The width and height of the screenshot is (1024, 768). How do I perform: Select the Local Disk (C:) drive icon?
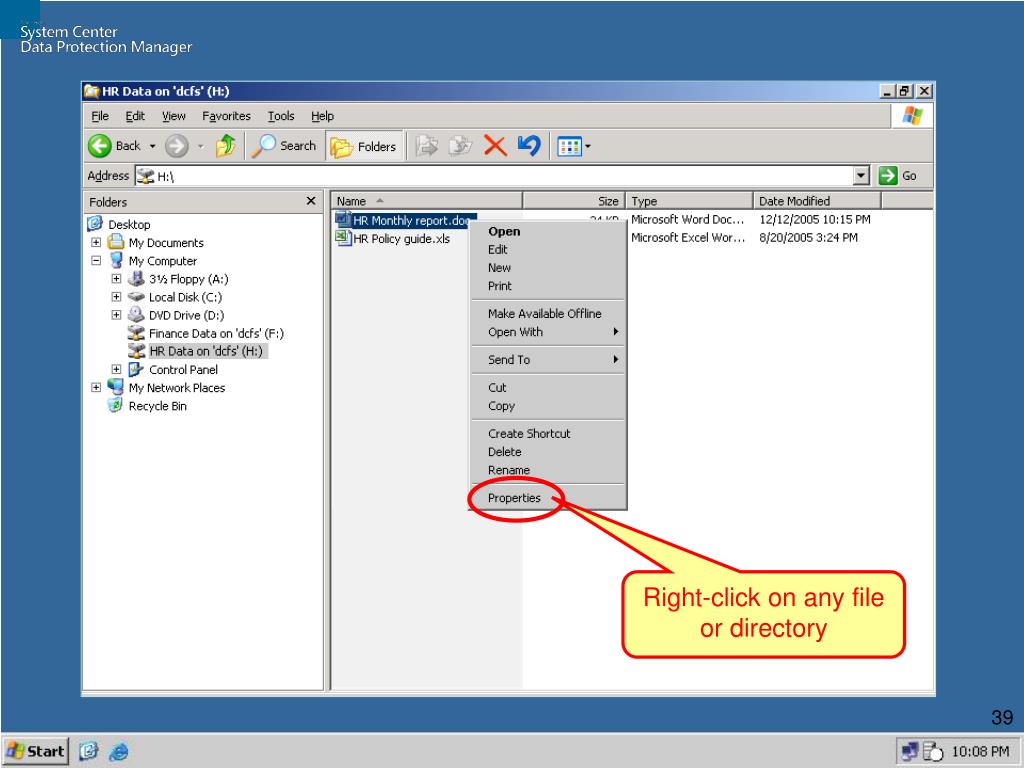(x=136, y=296)
